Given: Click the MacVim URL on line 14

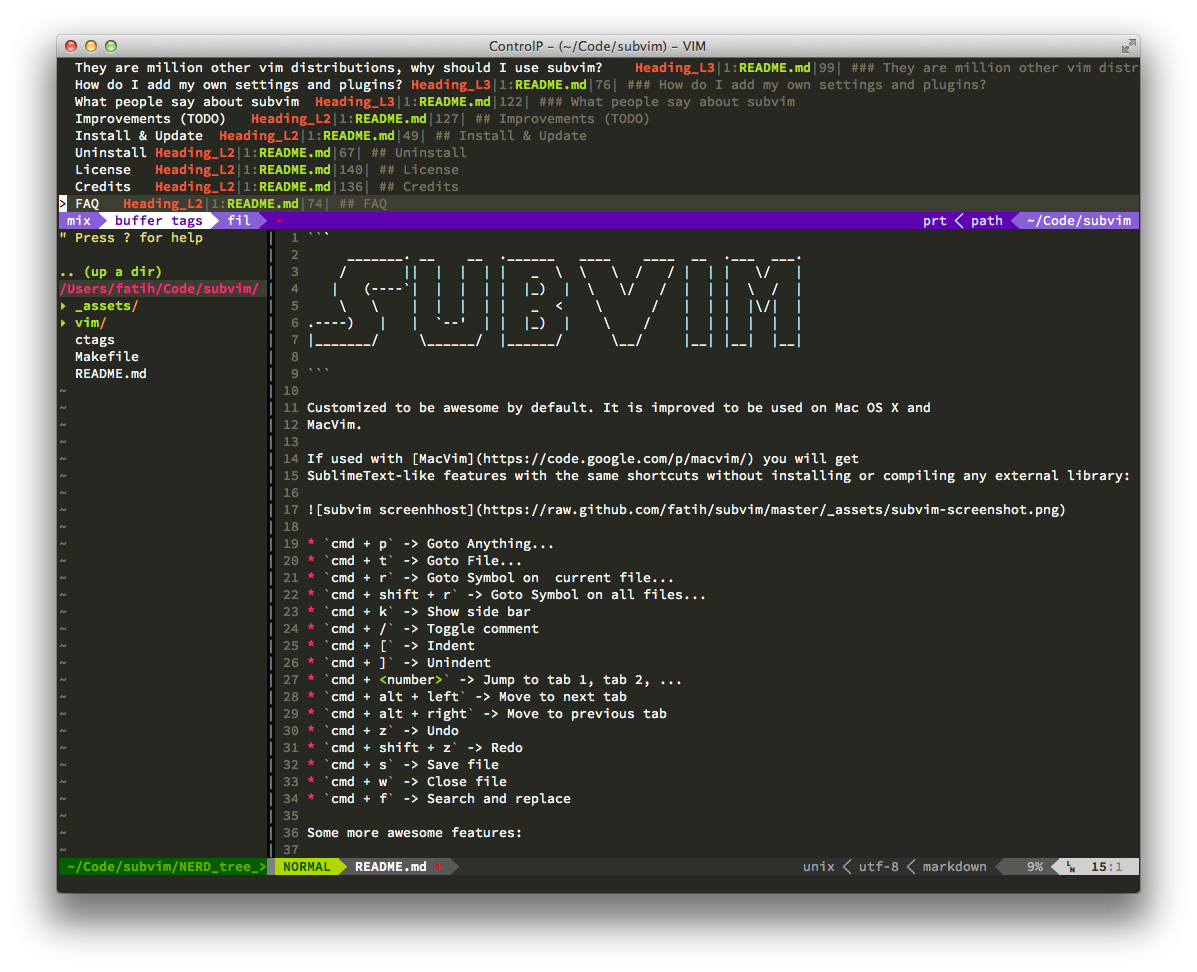Looking at the screenshot, I should coord(615,459).
